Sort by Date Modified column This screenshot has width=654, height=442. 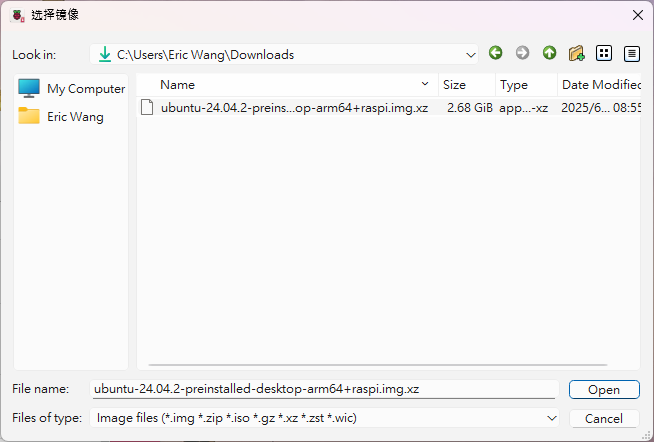600,85
